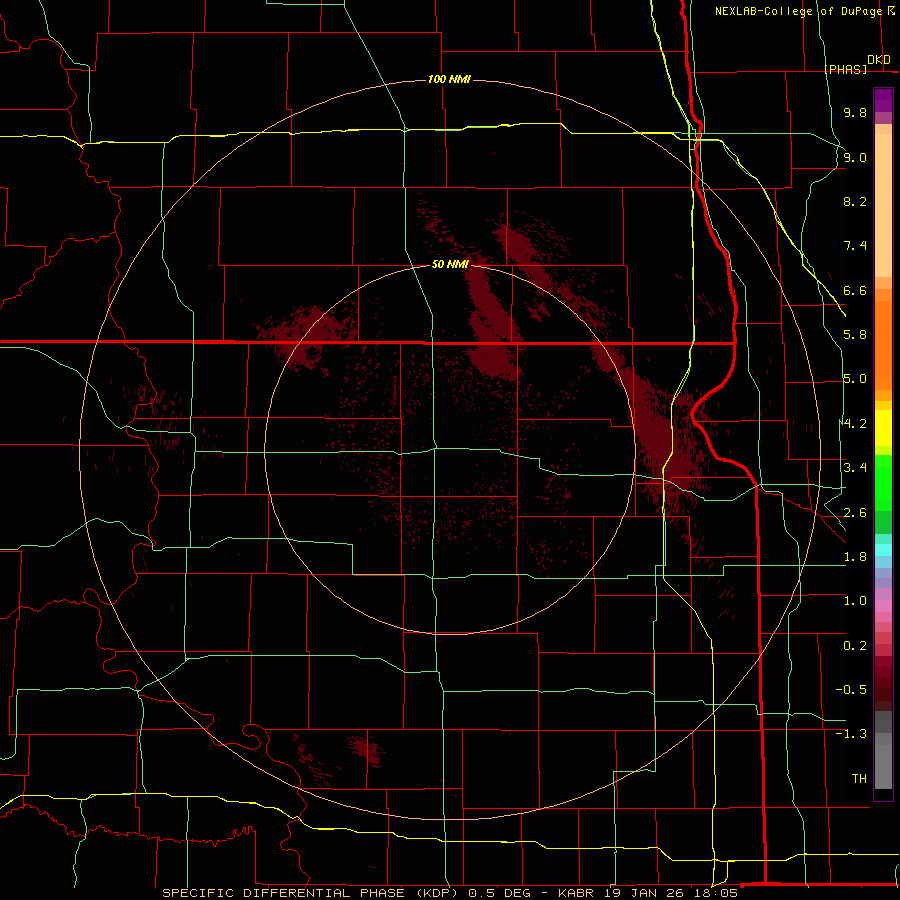Click the SPECIFIC DIFFERENTIAL PHASE caption text
The image size is (900, 900).
[285, 893]
